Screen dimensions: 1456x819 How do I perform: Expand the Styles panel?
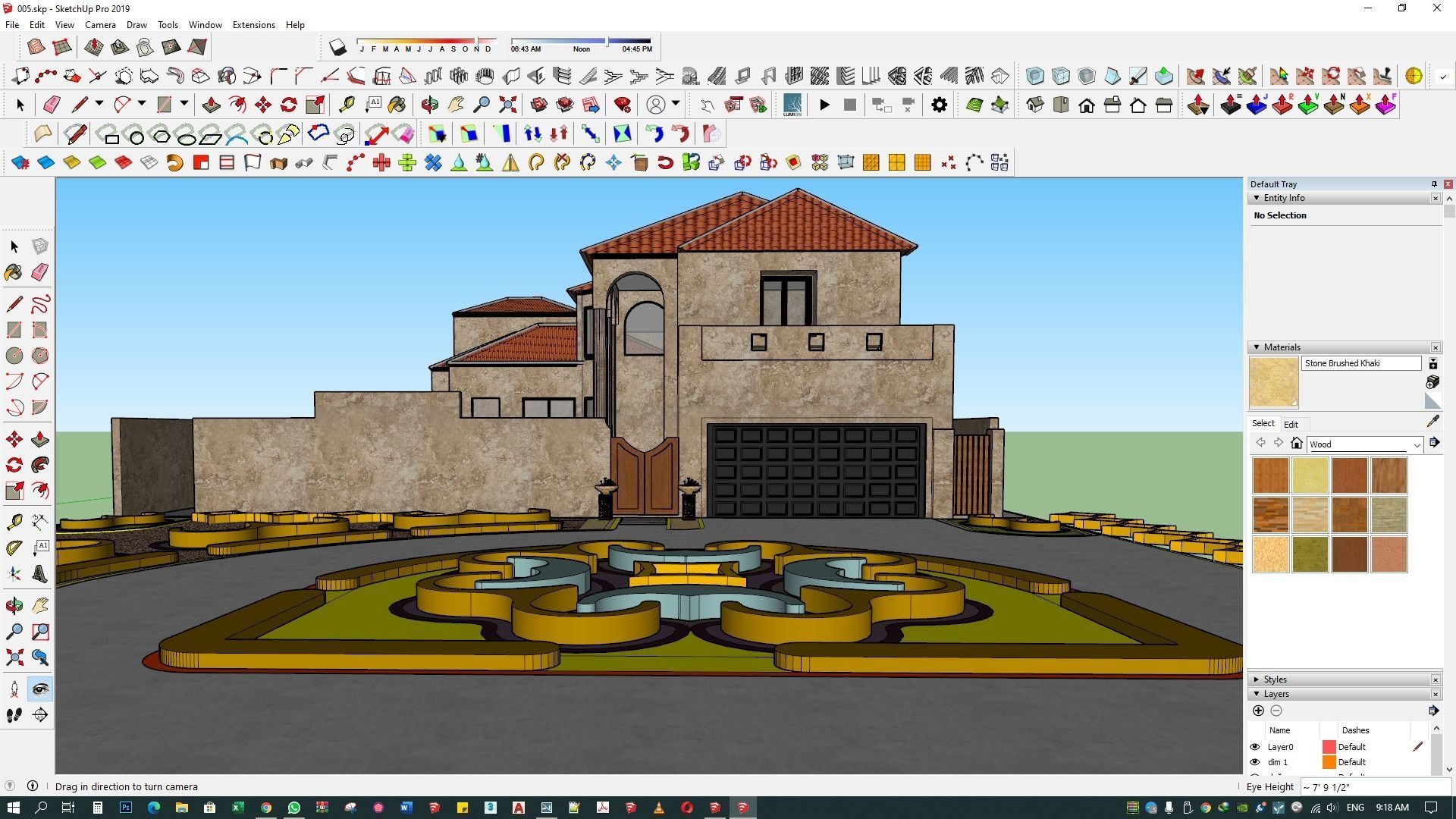1257,679
